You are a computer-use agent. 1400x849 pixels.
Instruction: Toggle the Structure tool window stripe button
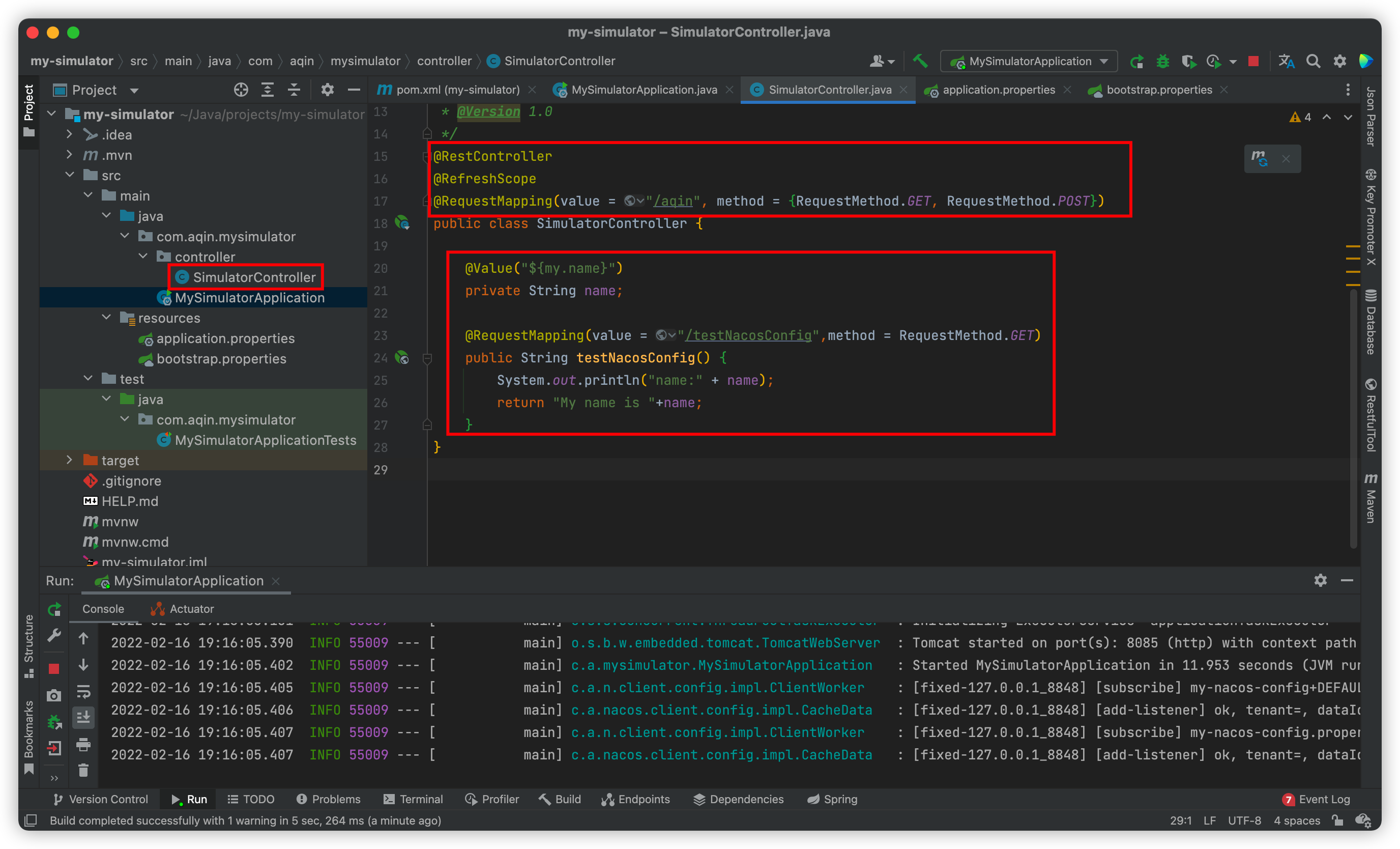pyautogui.click(x=29, y=647)
